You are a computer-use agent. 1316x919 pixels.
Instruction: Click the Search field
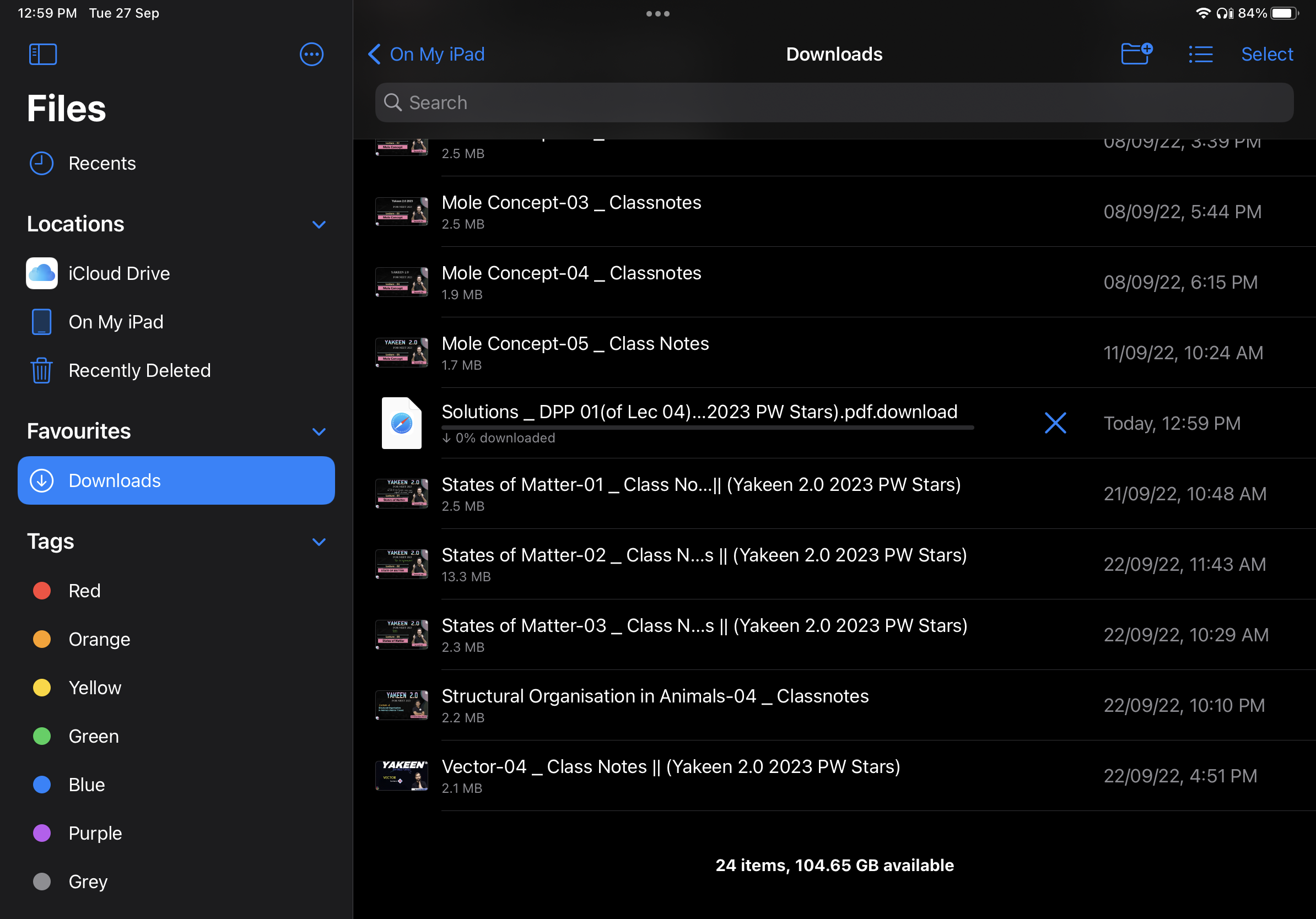(x=833, y=102)
